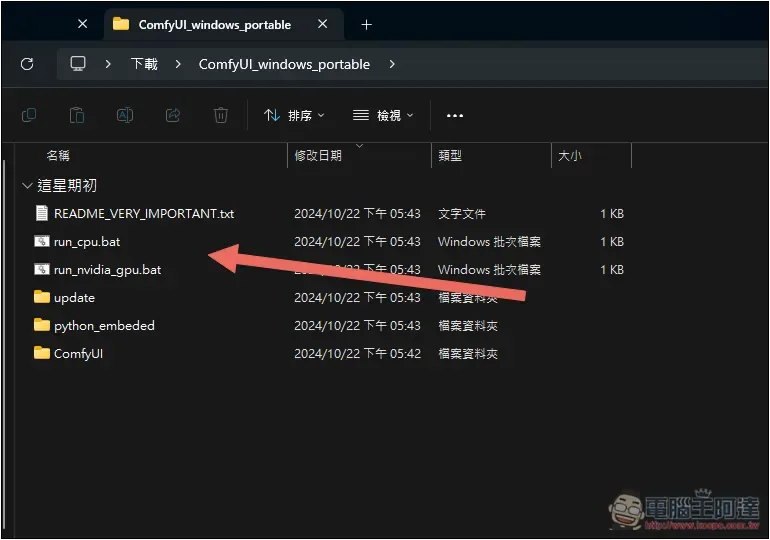Click the This PC monitor icon in address bar

coord(78,64)
